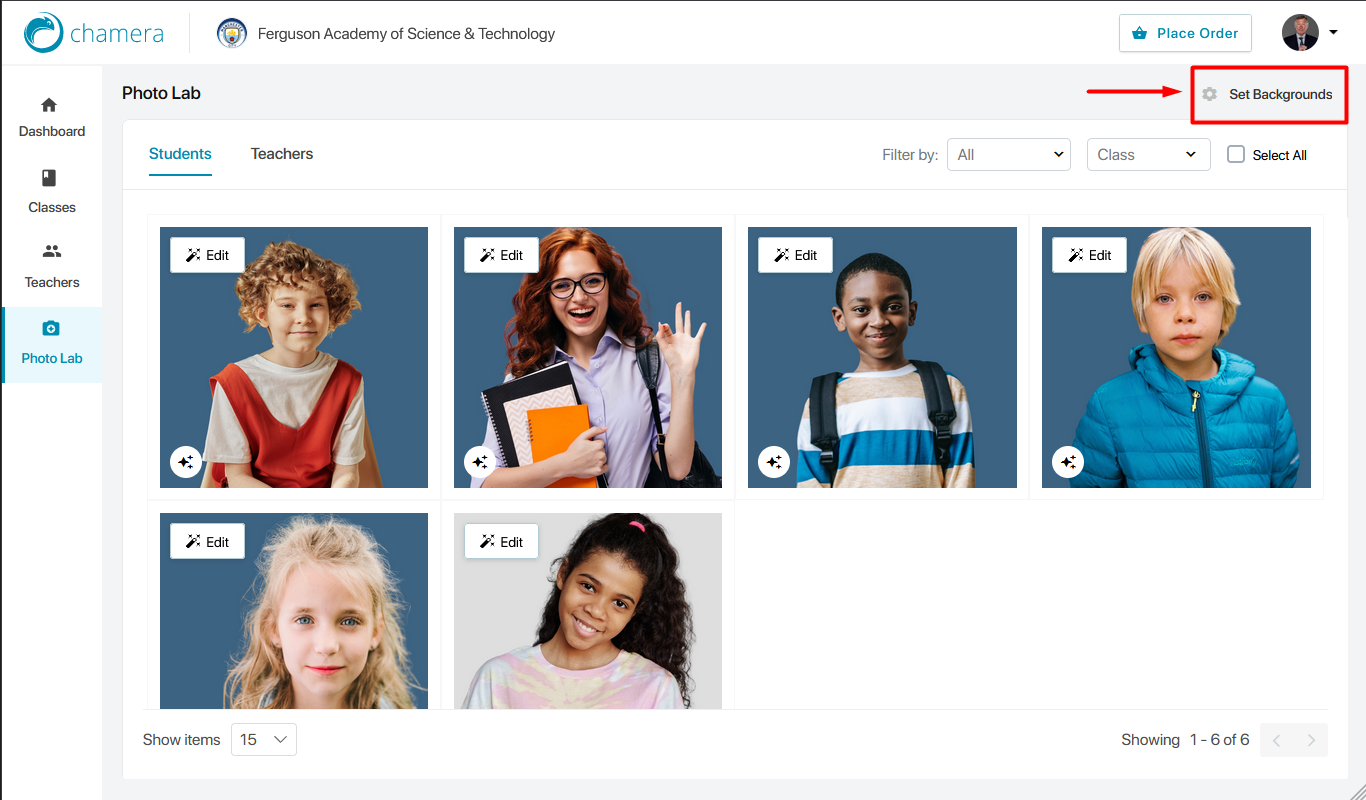Edit the blonde girl's photo
1366x800 pixels.
(207, 542)
